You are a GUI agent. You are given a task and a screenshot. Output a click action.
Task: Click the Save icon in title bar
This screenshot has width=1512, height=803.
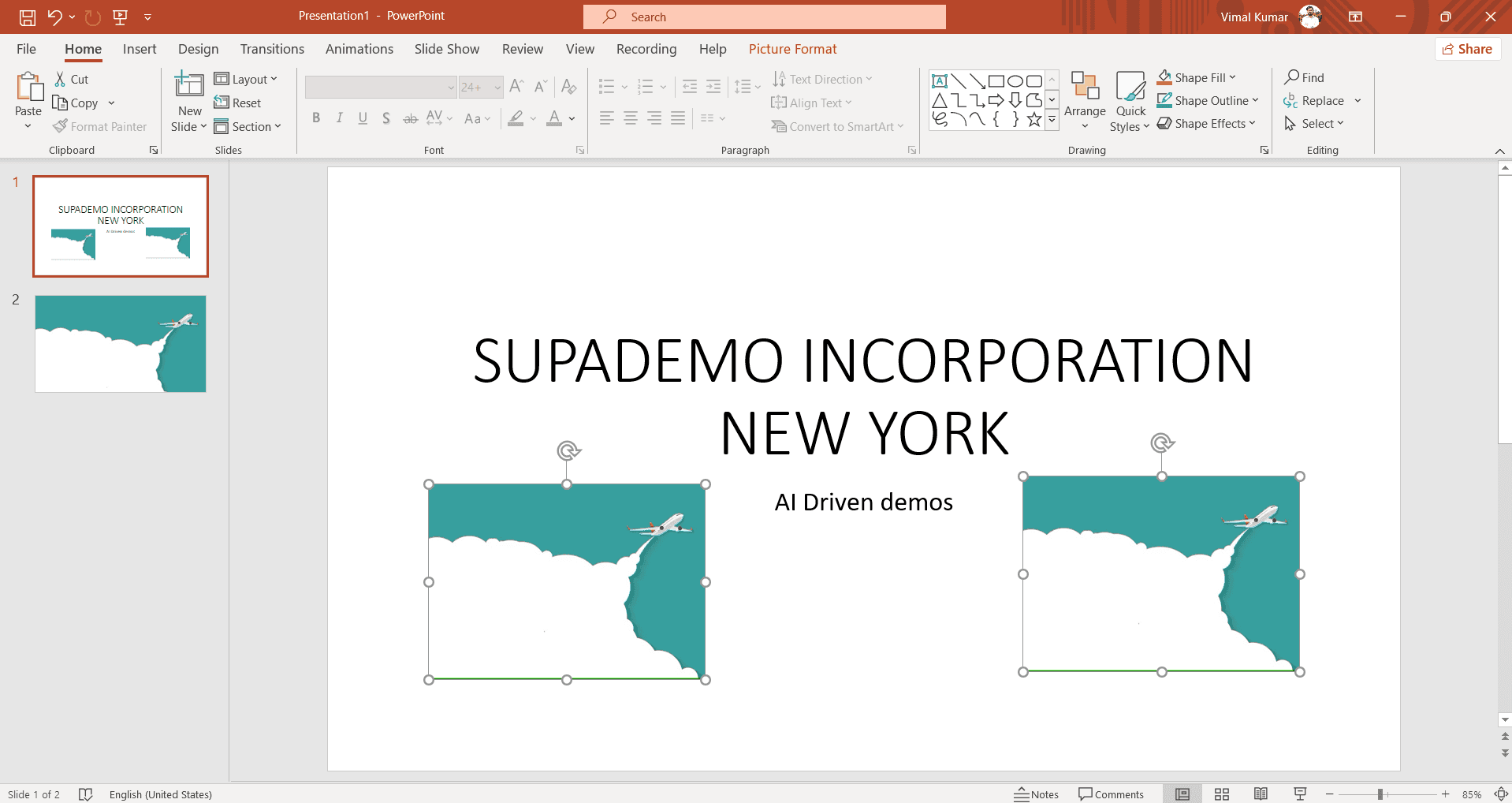(28, 17)
